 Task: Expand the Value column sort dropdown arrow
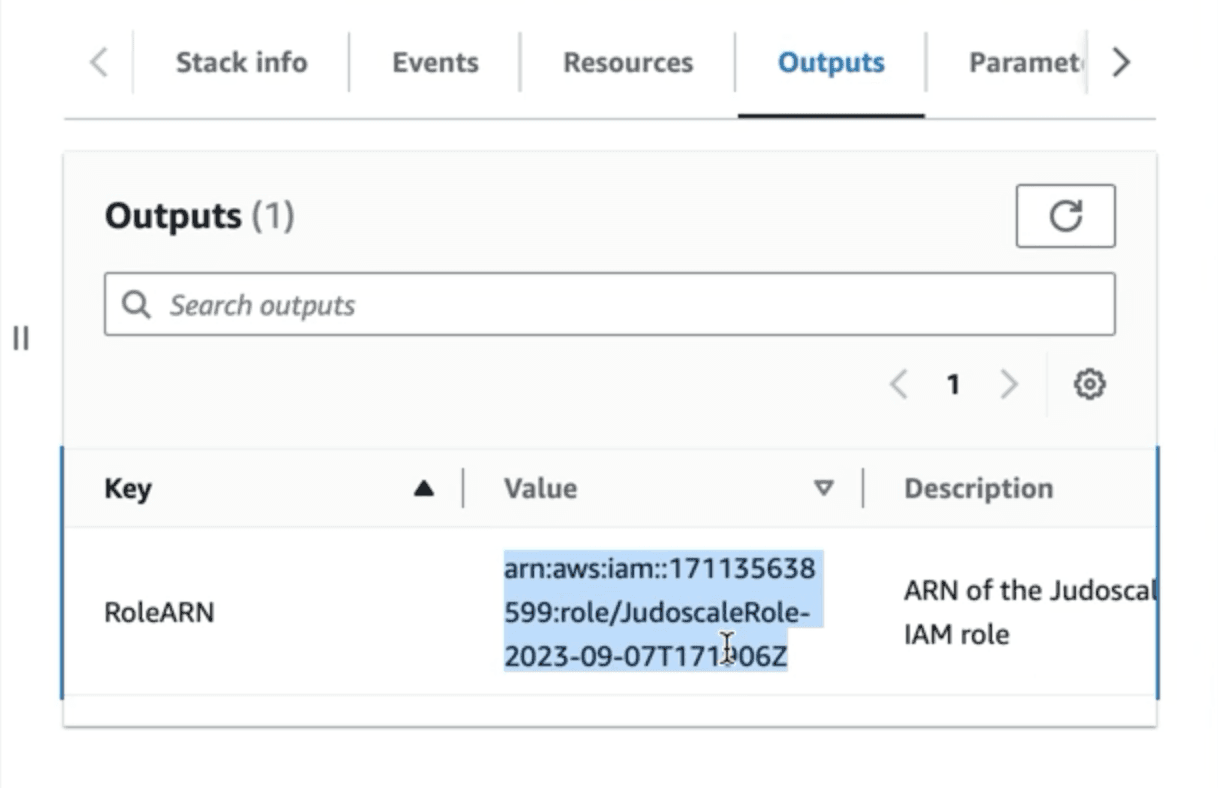(824, 488)
